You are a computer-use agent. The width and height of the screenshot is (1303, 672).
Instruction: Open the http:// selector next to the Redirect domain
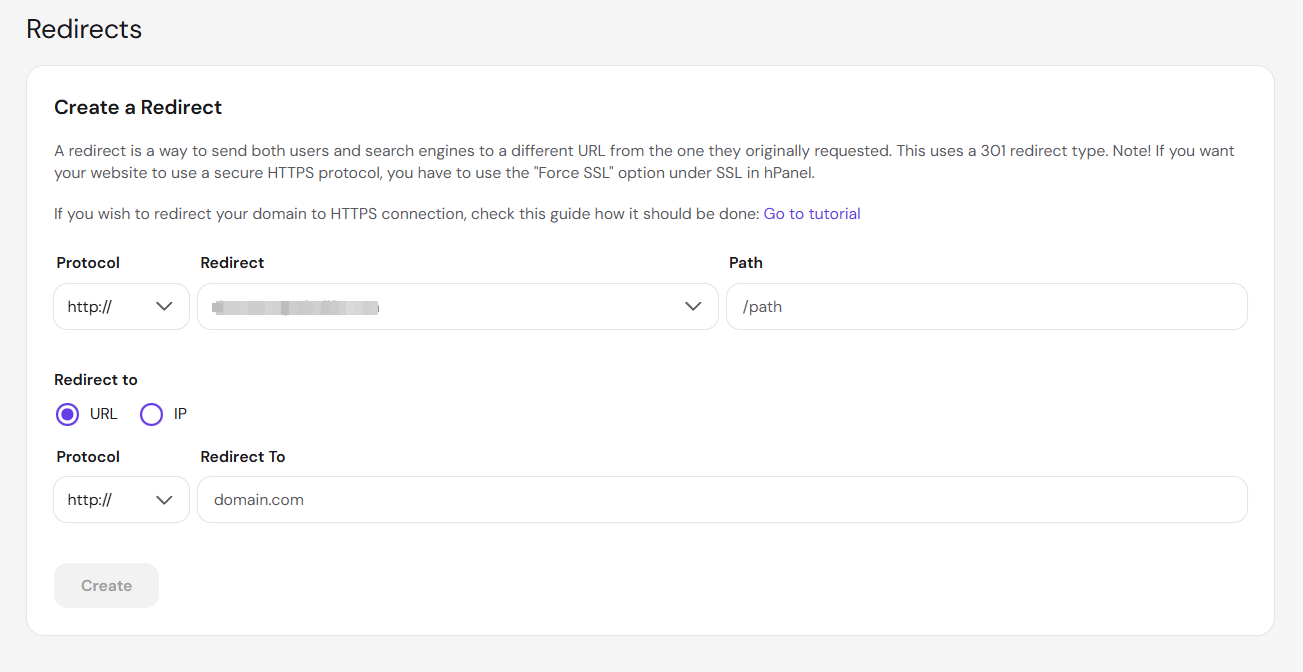tap(121, 307)
